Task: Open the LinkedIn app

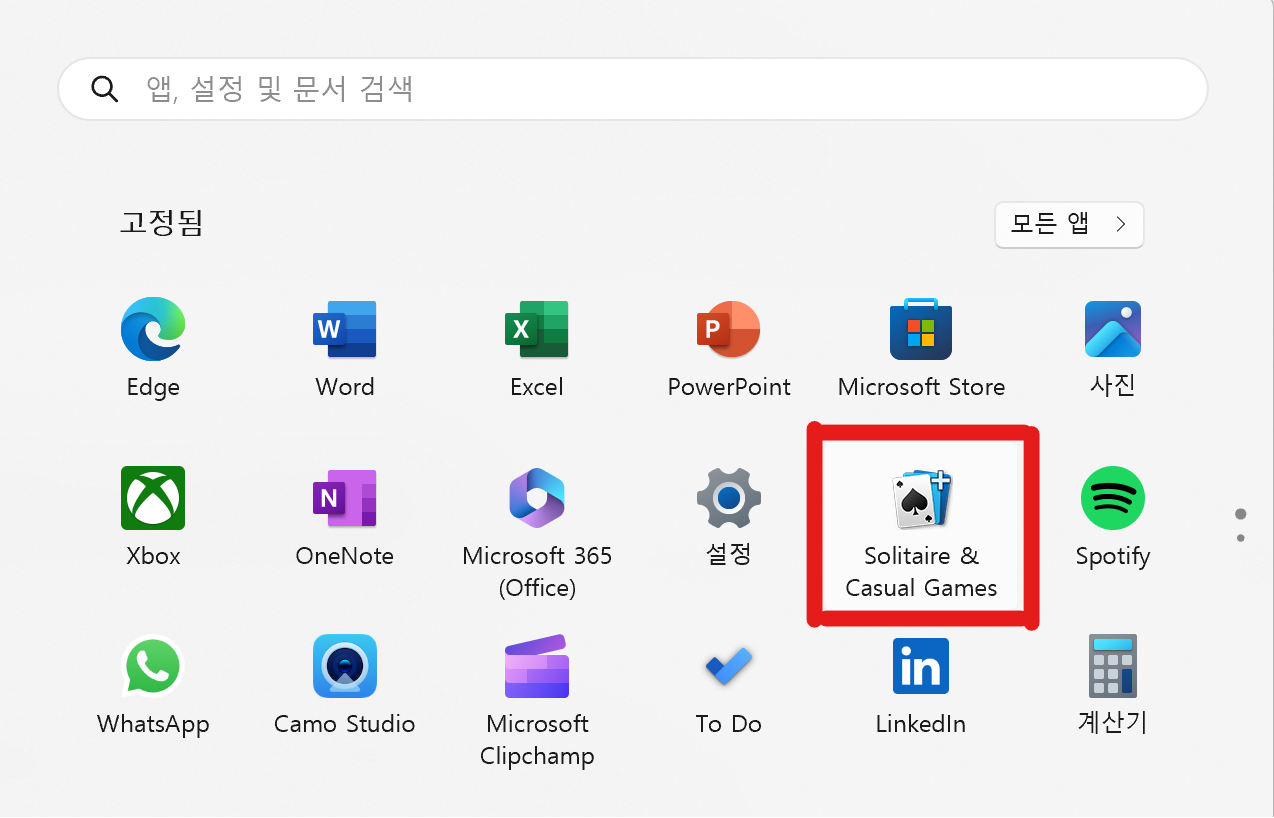Action: pyautogui.click(x=921, y=686)
